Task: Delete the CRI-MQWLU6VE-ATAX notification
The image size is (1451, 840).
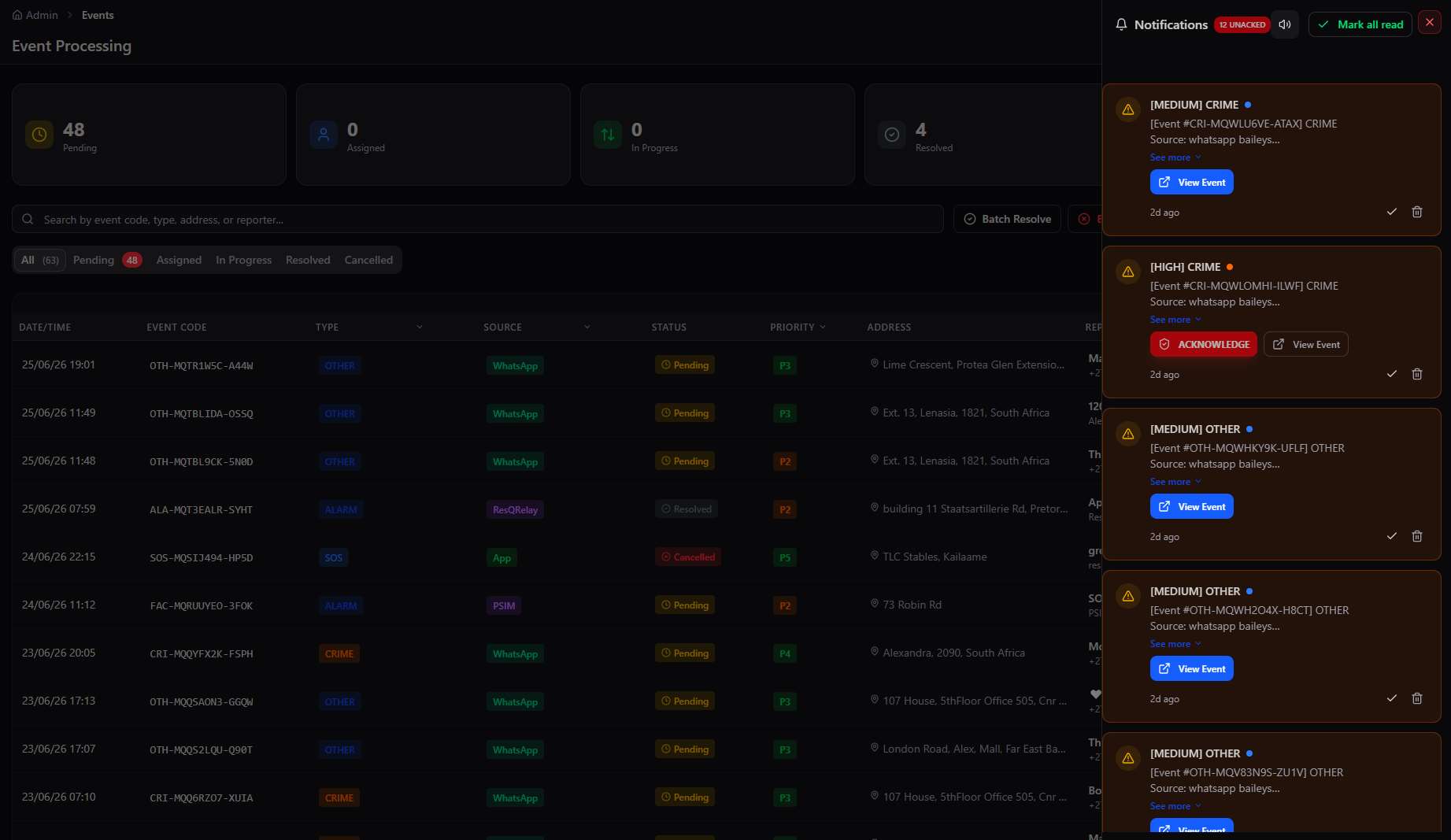Action: coord(1417,212)
